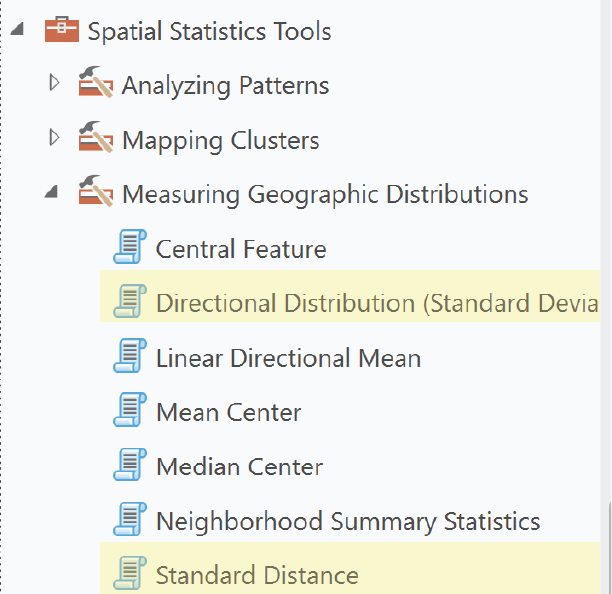This screenshot has width=612, height=594.
Task: Click the Spatial Statistics Tools toolbox icon
Action: pos(62,29)
